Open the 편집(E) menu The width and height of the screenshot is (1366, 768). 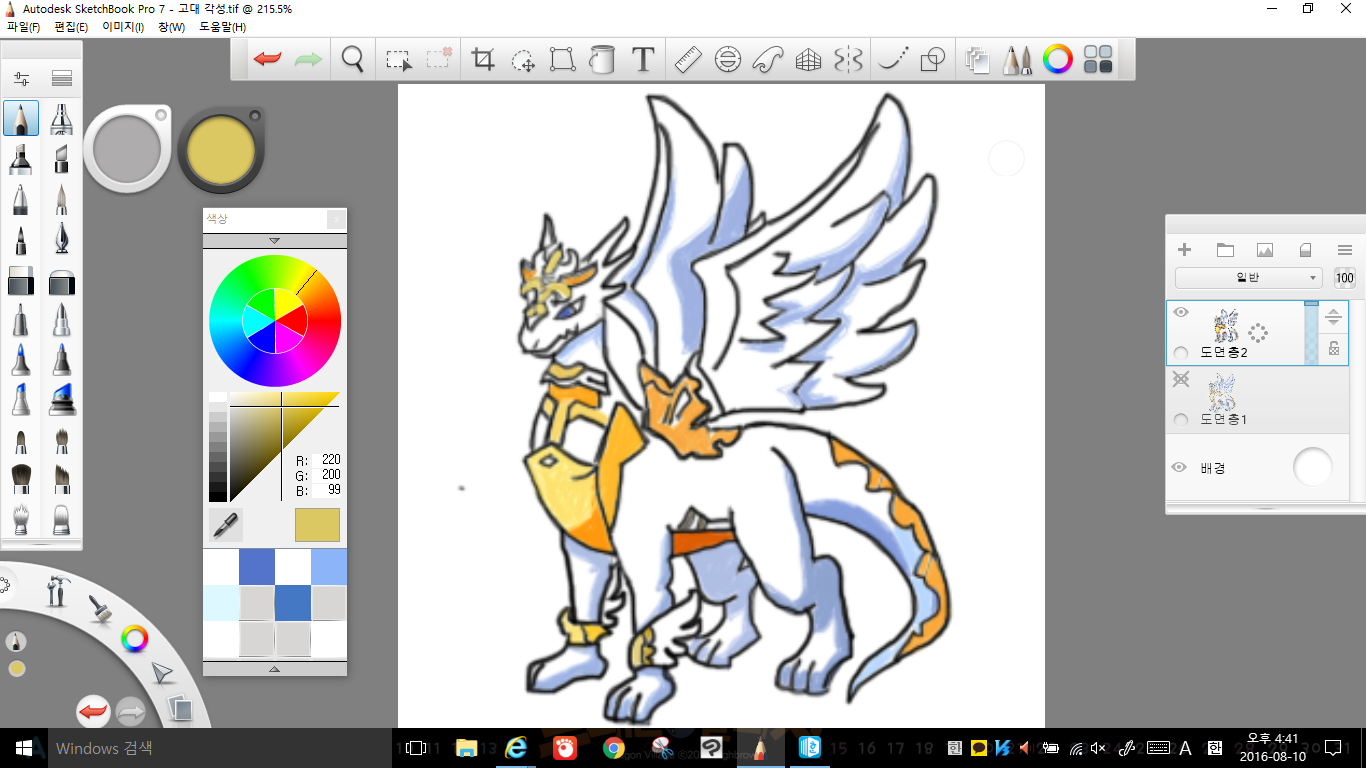point(71,27)
